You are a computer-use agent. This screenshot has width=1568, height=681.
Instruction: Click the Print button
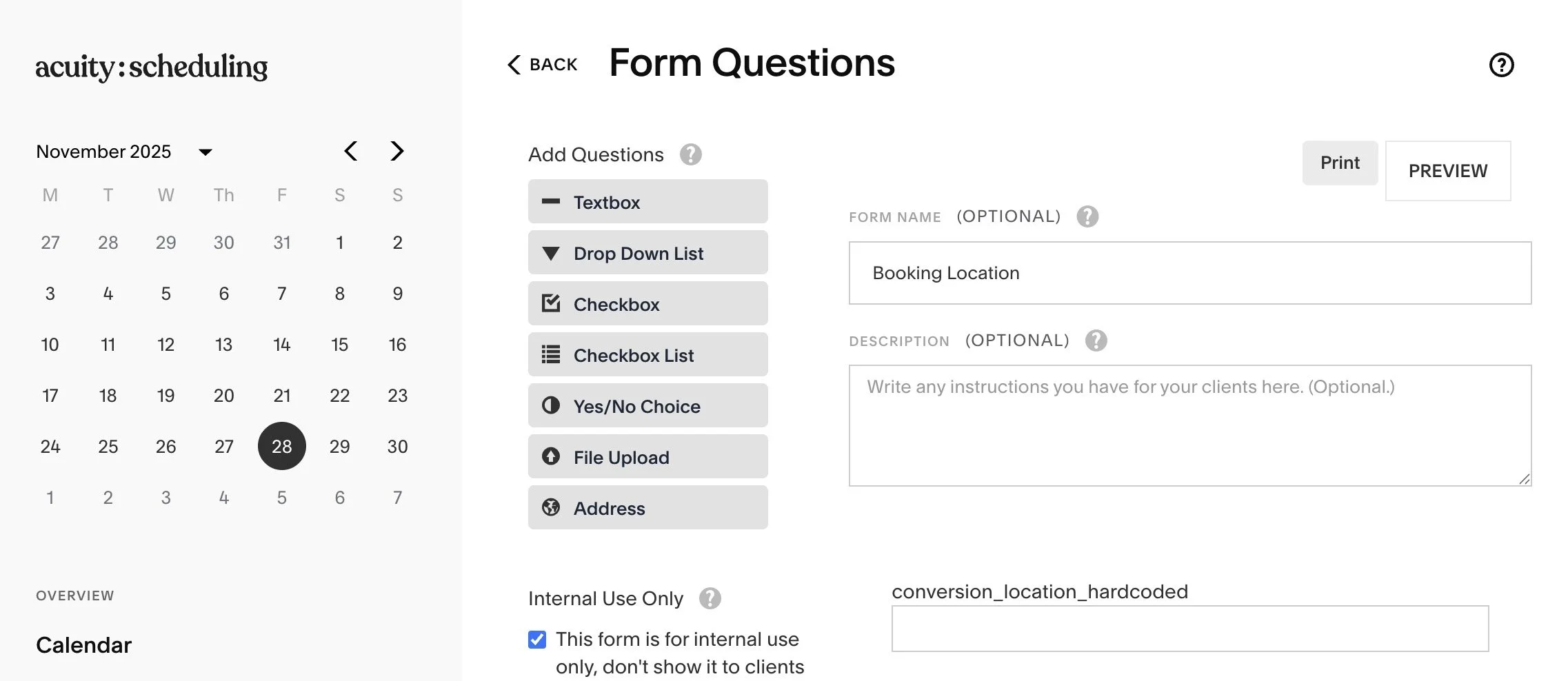click(1340, 163)
